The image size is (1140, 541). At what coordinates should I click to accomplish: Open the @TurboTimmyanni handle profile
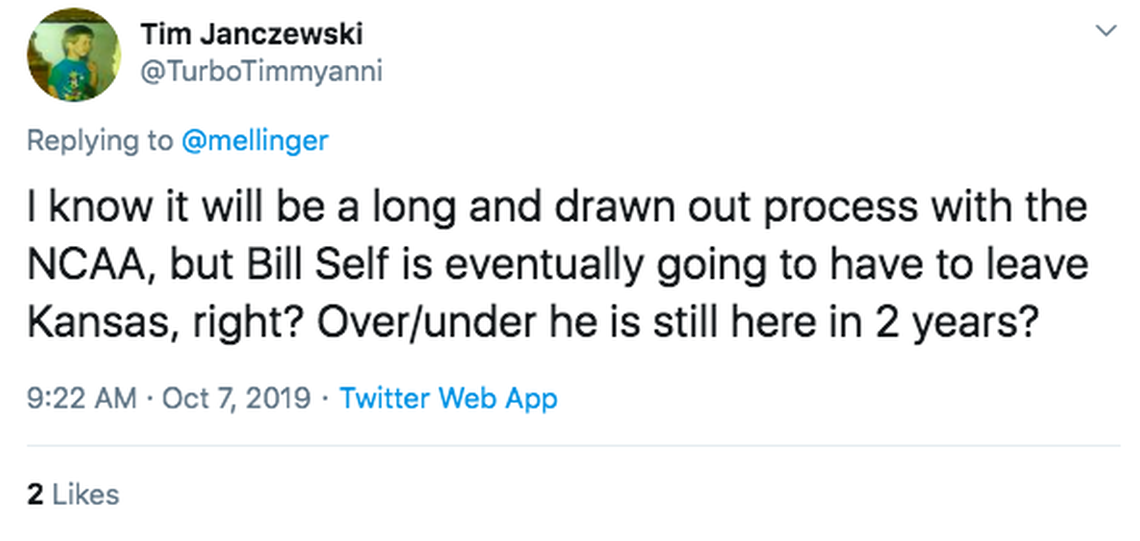click(261, 72)
